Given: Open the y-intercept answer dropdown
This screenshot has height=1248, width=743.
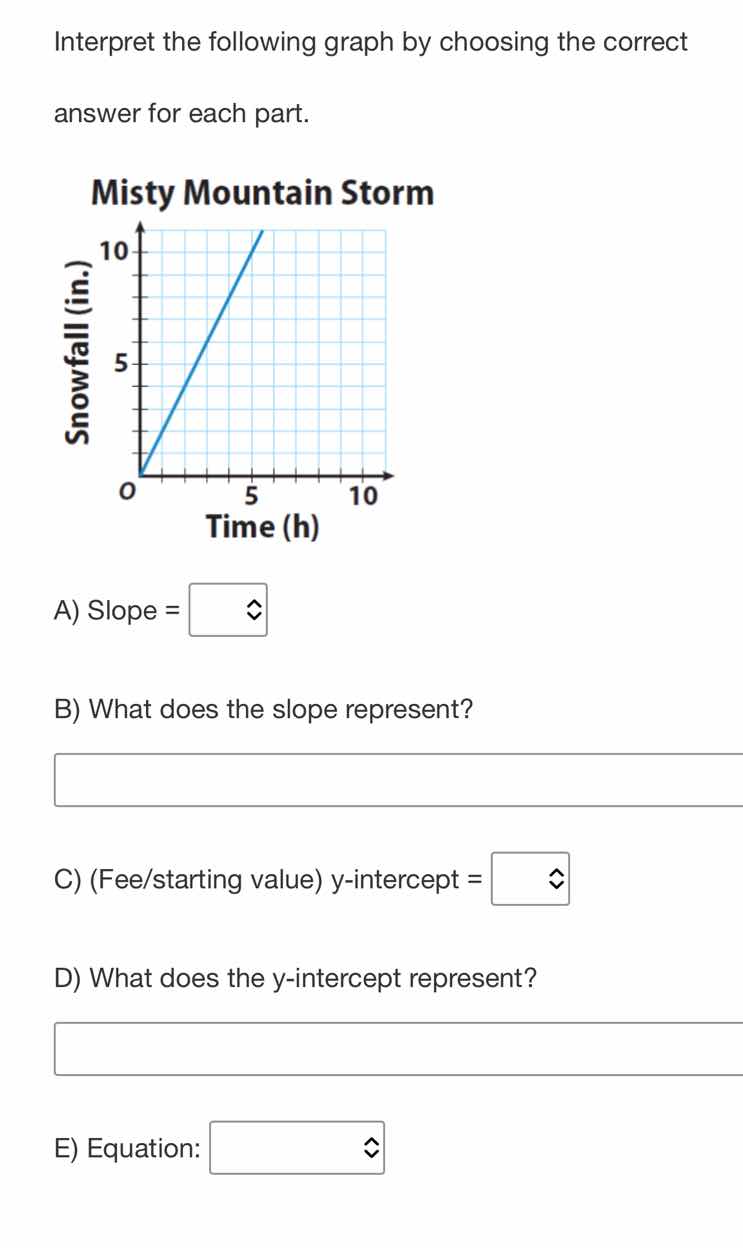Looking at the screenshot, I should point(531,879).
